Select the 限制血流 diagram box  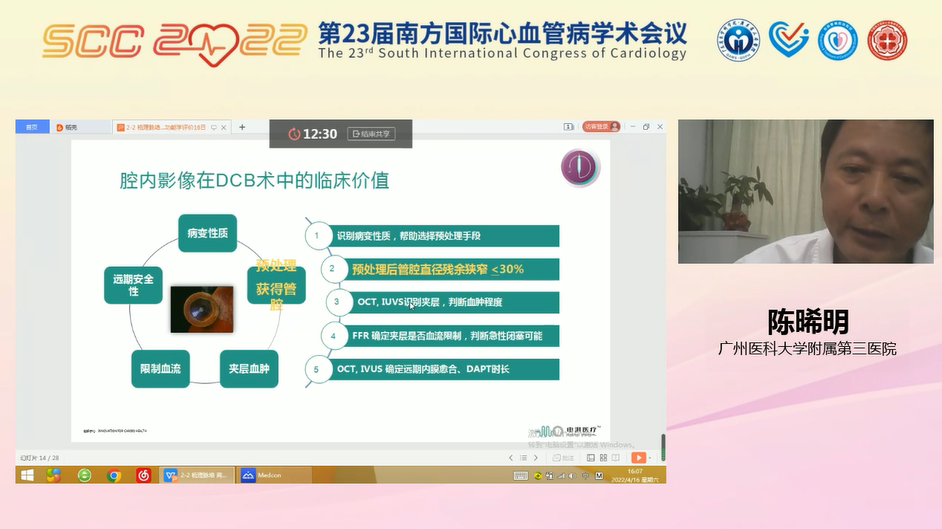[x=160, y=369]
